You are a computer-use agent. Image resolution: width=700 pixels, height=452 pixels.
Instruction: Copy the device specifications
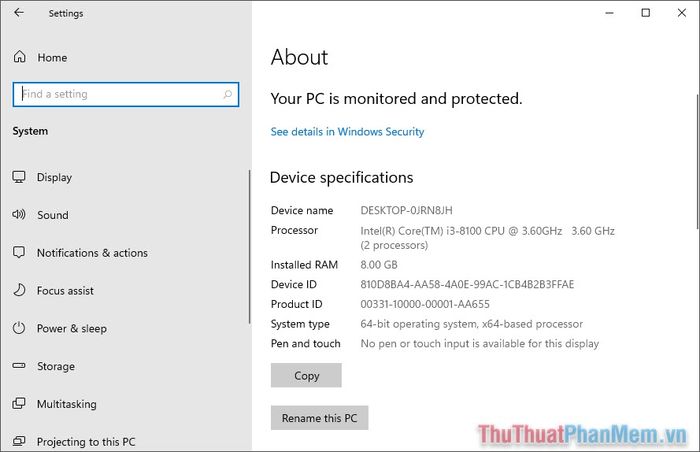[306, 375]
